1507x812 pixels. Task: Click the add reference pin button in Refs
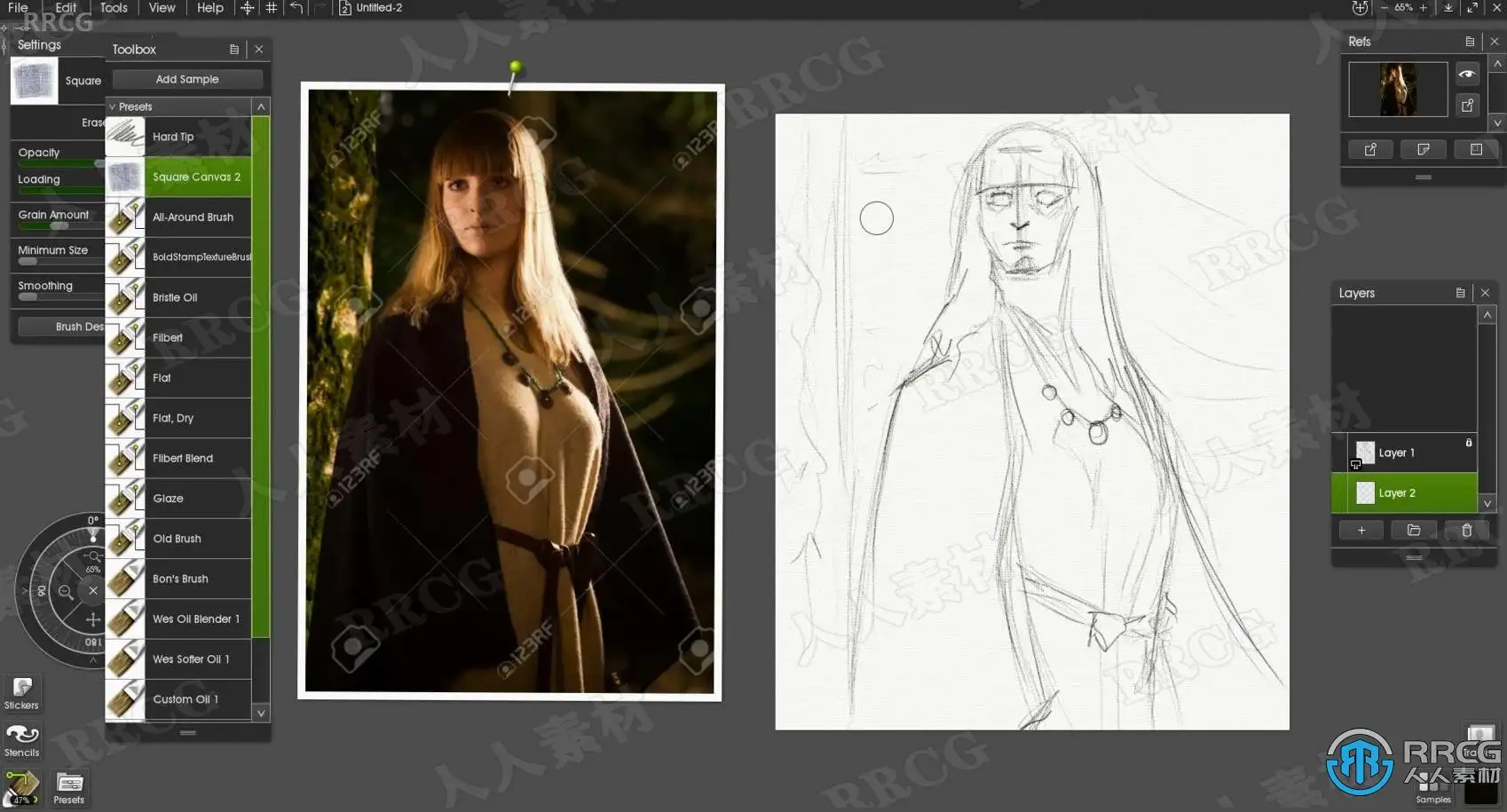pyautogui.click(x=1370, y=149)
